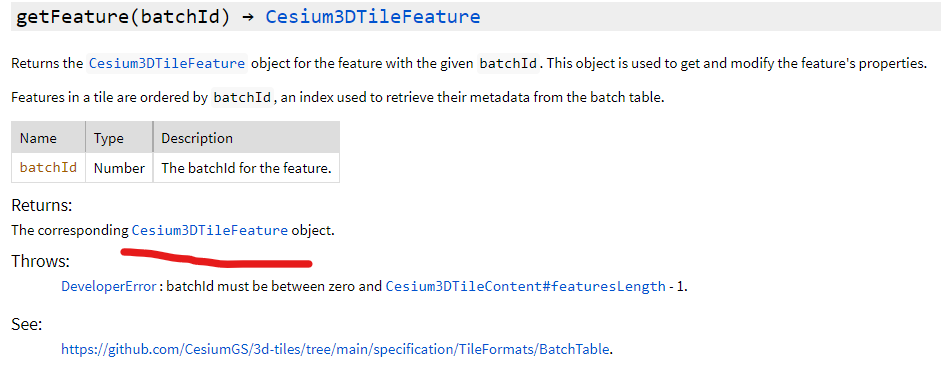
Task: Click 'The batchId for the feature.' cell
Action: pyautogui.click(x=246, y=169)
